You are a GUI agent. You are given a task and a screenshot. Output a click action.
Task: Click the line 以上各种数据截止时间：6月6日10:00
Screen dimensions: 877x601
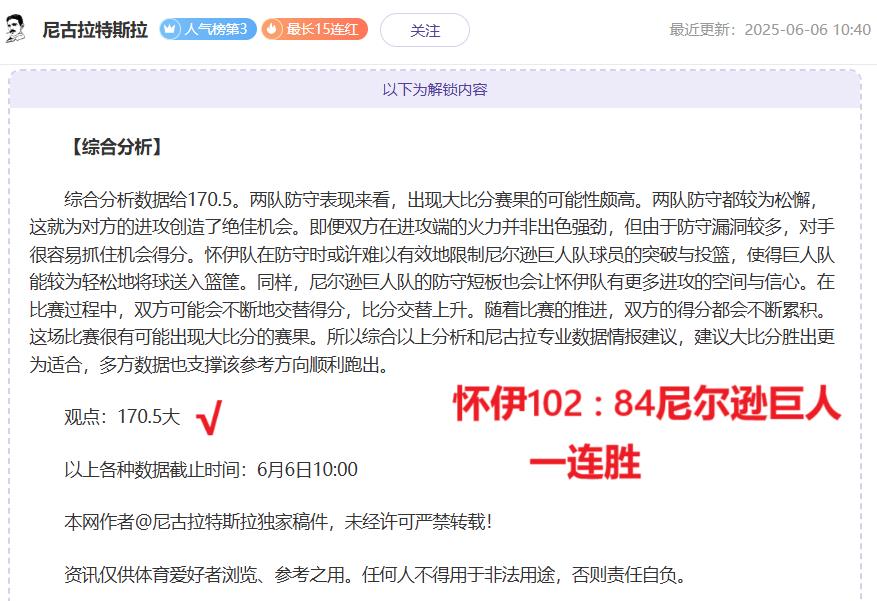click(x=211, y=470)
